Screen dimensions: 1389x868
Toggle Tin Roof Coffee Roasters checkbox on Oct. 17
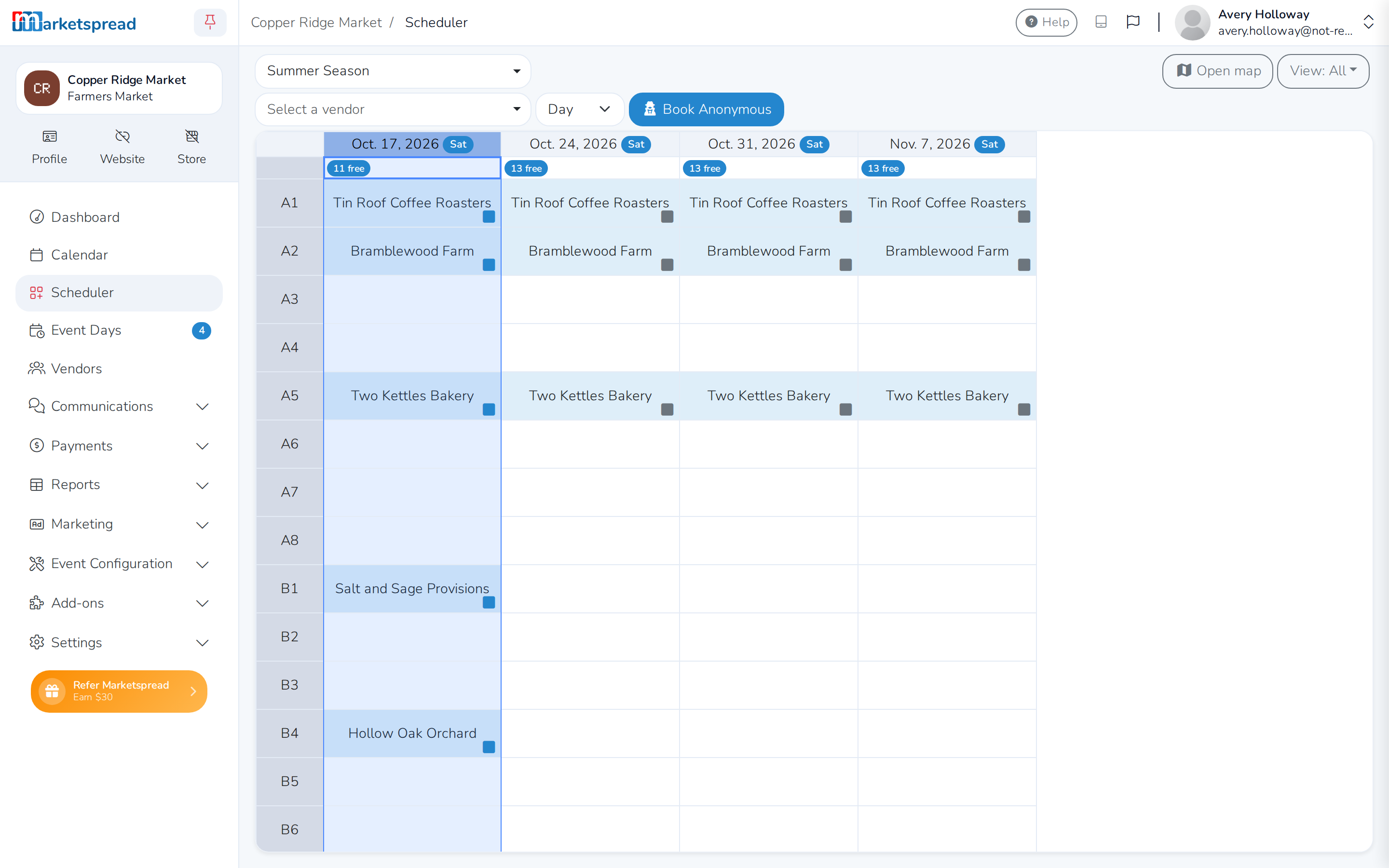[x=489, y=217]
